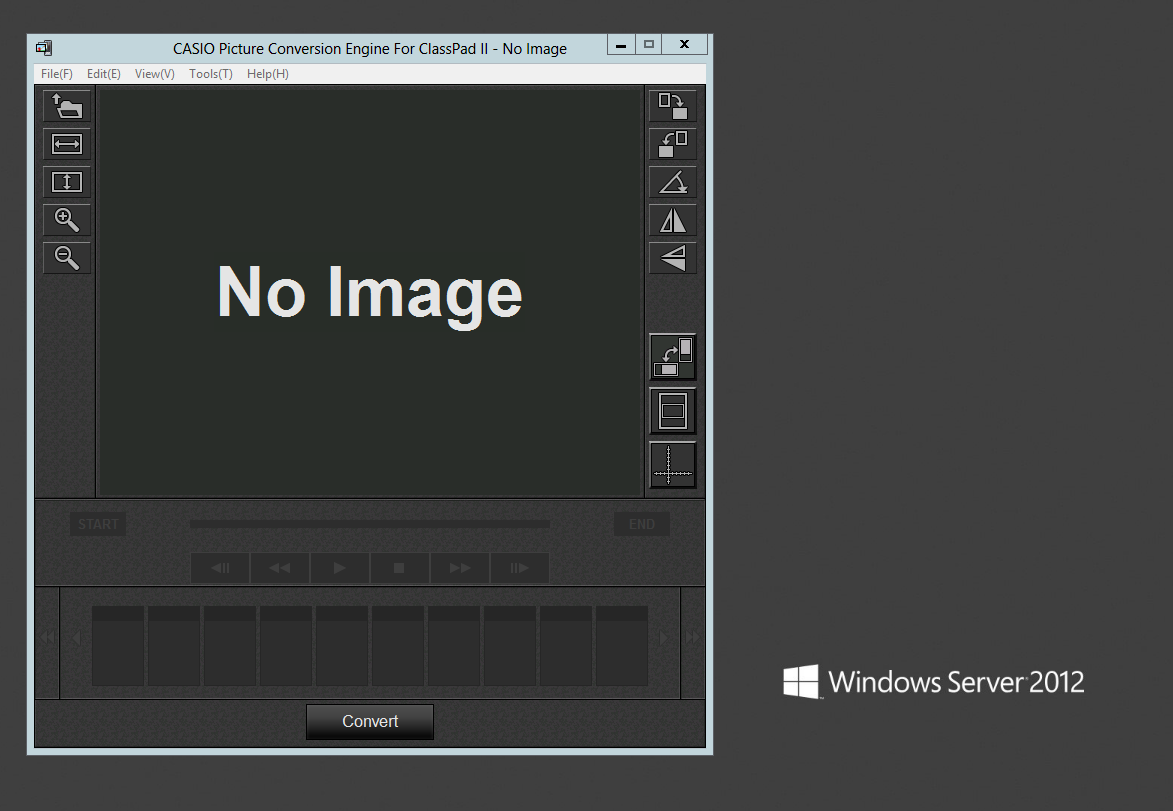Image resolution: width=1173 pixels, height=811 pixels.
Task: Fit image to width icon
Action: 67,144
